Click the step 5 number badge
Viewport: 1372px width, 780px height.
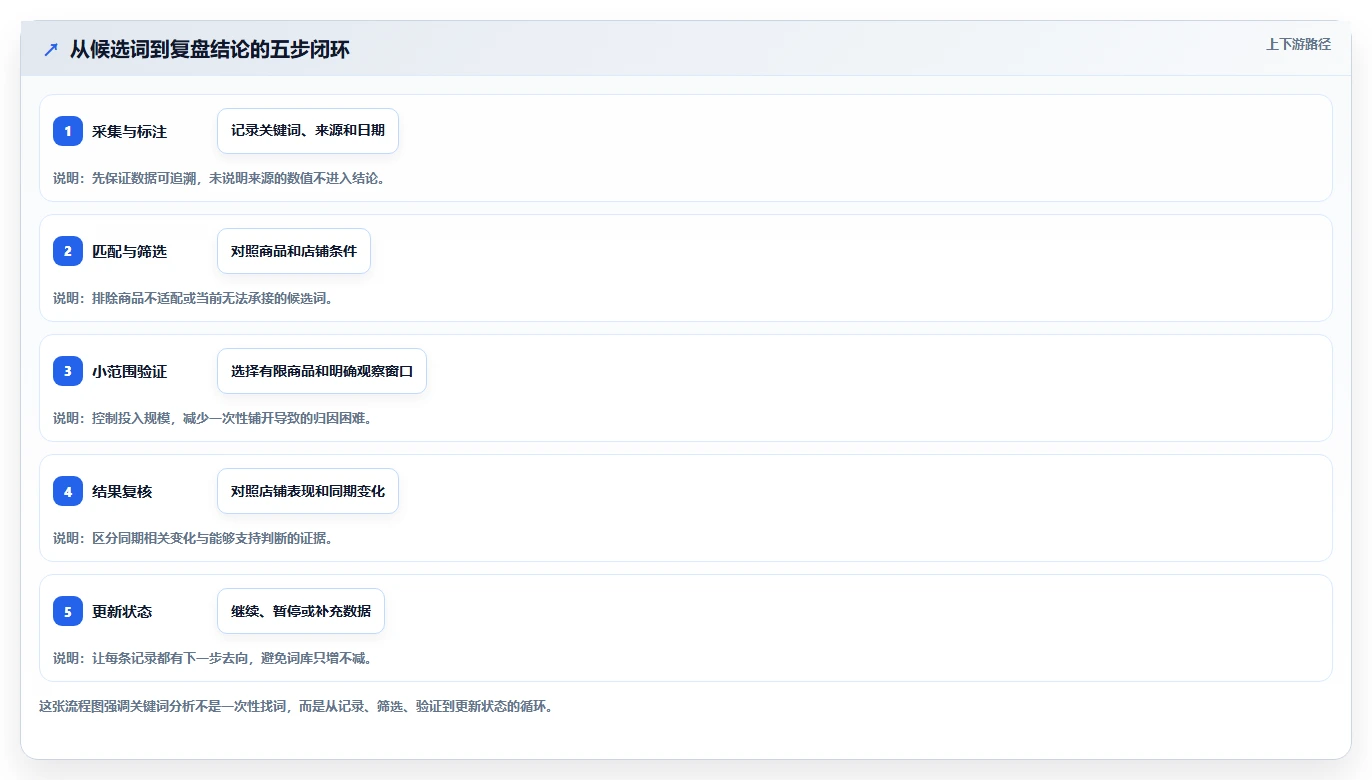tap(68, 611)
